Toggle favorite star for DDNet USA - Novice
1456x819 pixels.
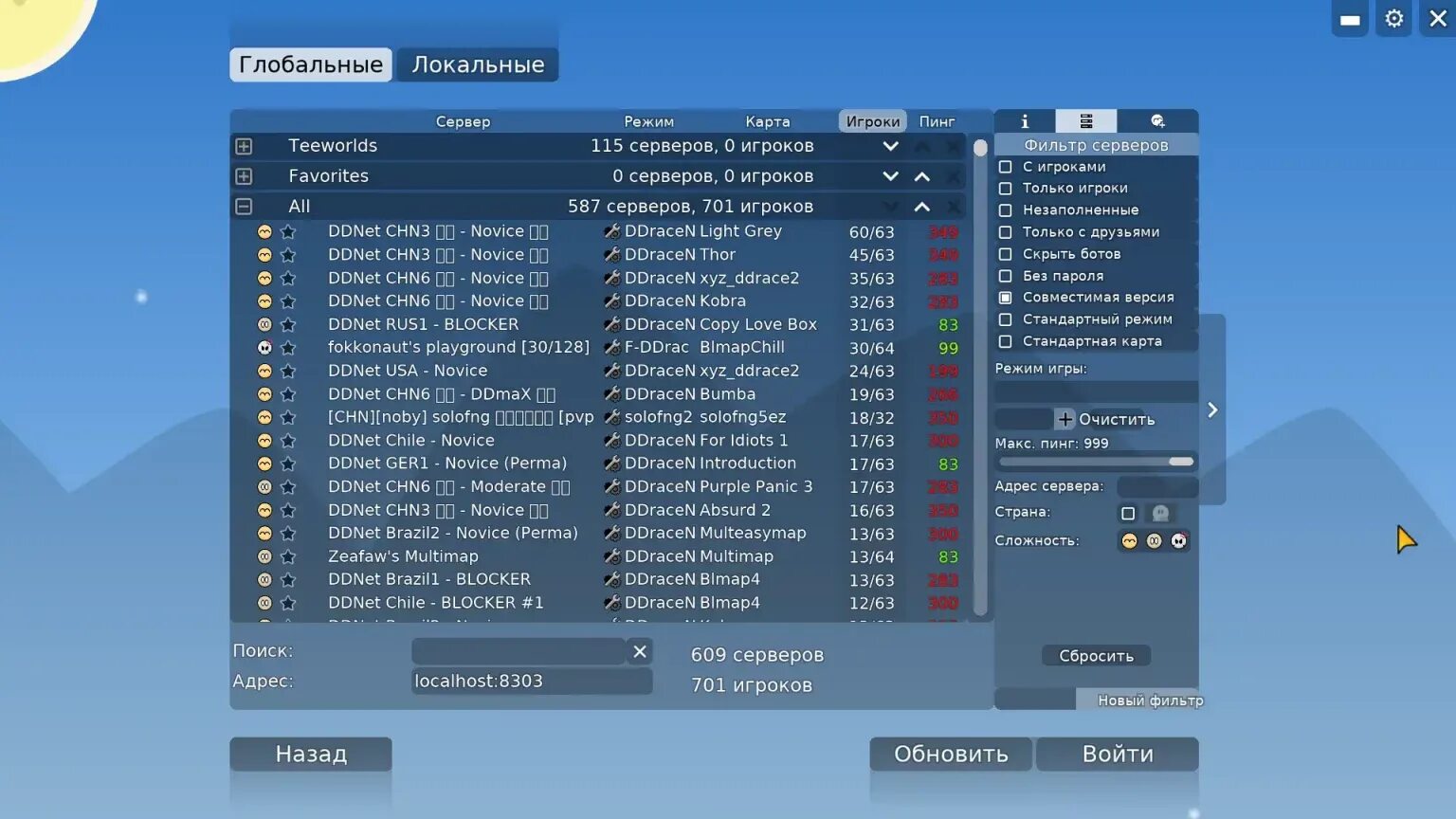288,371
